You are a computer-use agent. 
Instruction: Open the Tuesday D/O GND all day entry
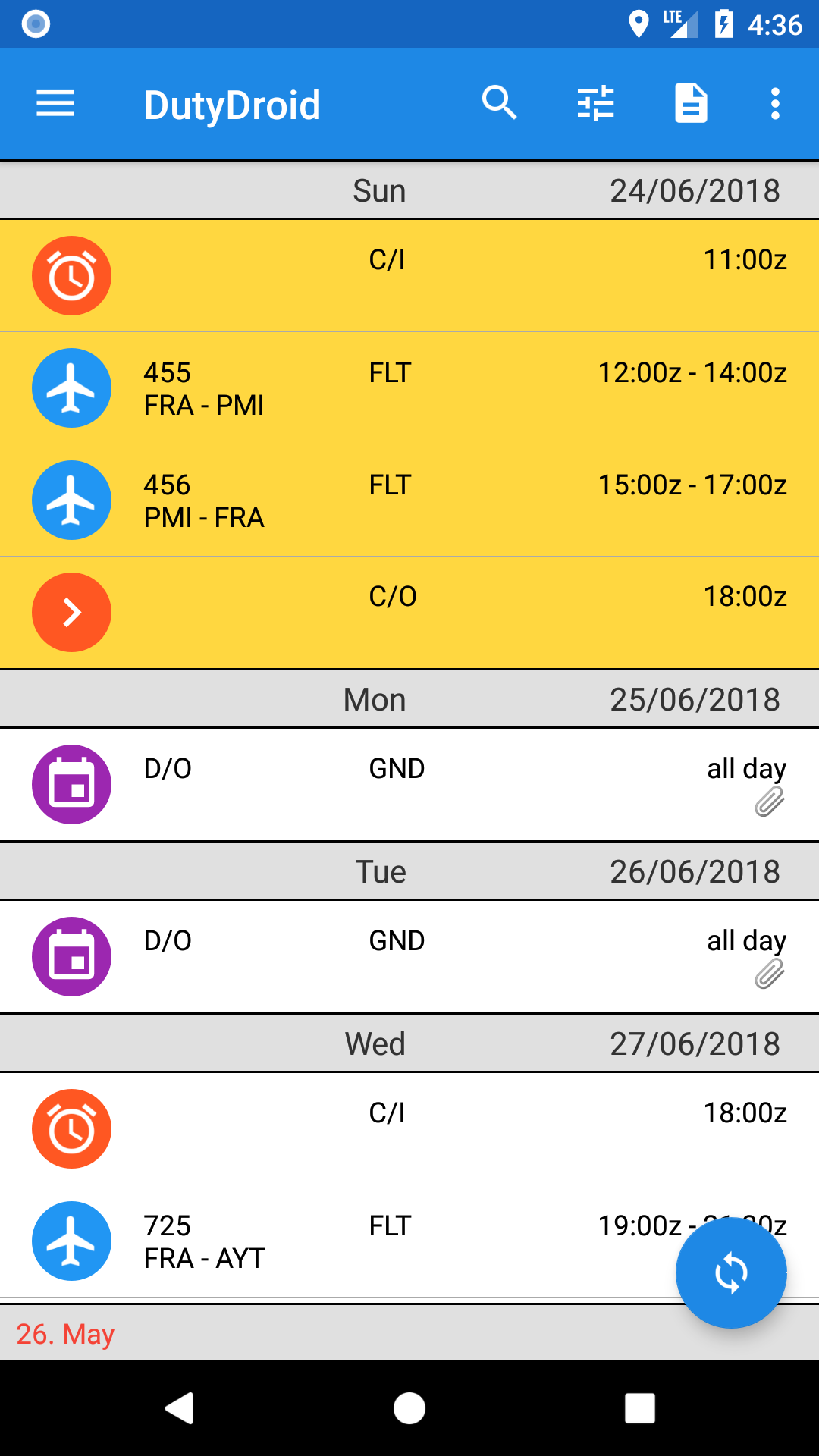[409, 956]
